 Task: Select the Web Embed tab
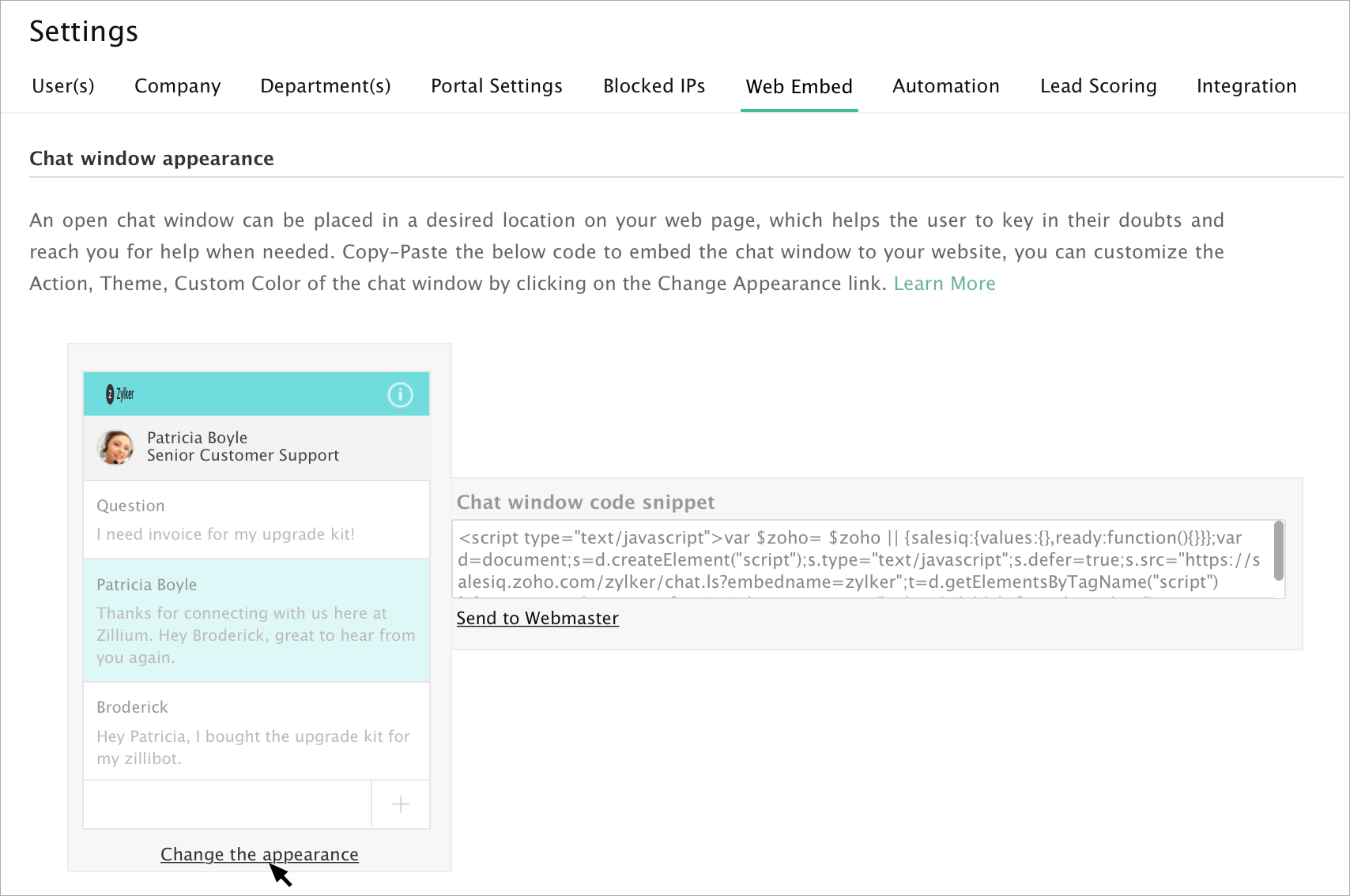(x=798, y=86)
